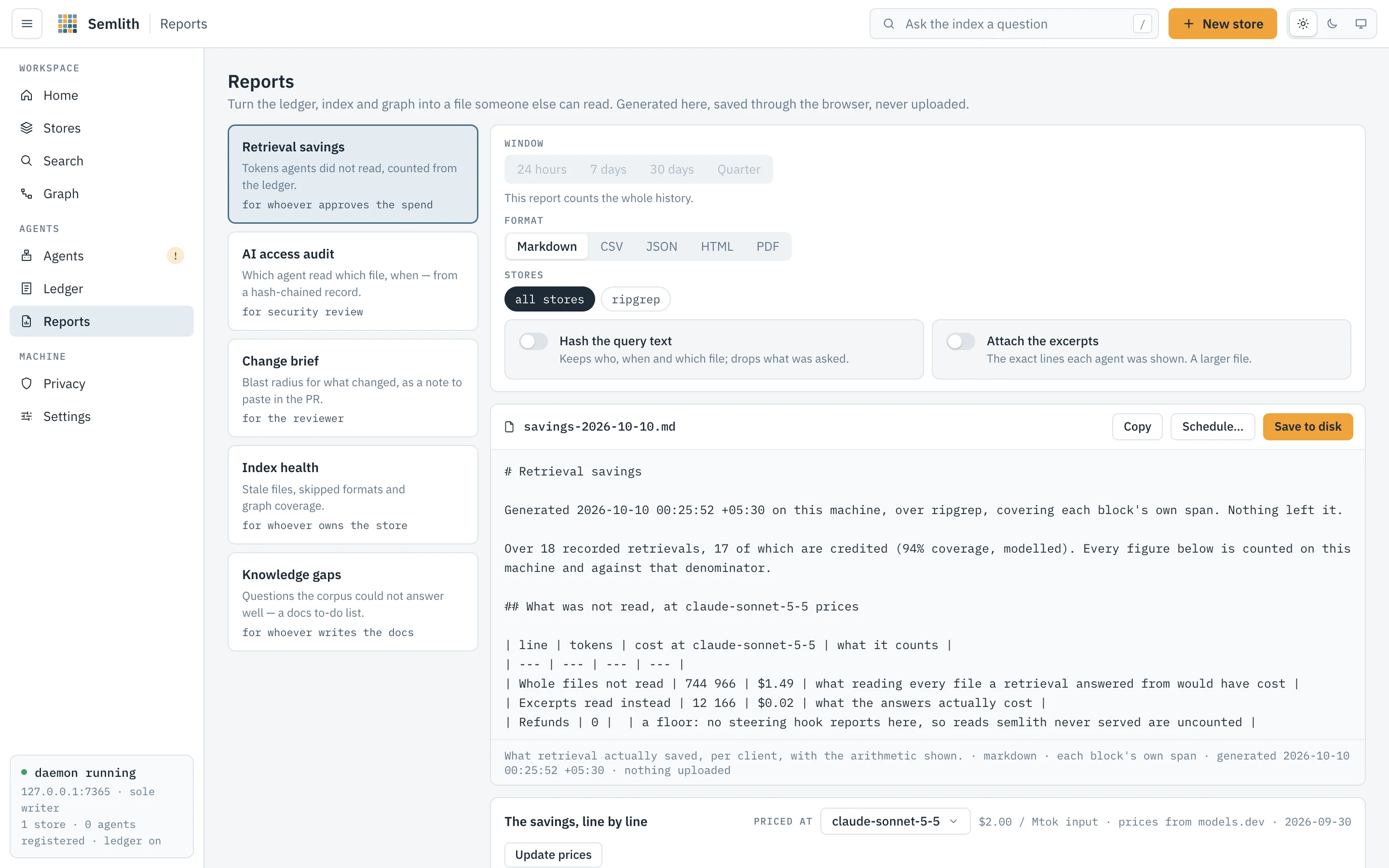The height and width of the screenshot is (868, 1389).
Task: Open the claude-sonnet-5-5 pricing dropdown
Action: [x=895, y=822]
